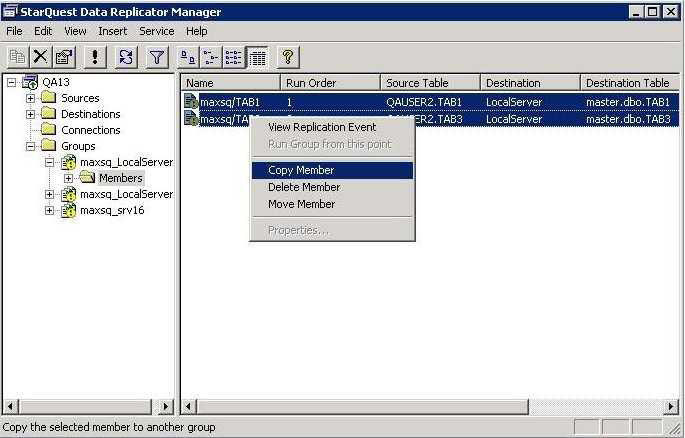Switch to small icons view
The width and height of the screenshot is (685, 438).
pos(211,58)
